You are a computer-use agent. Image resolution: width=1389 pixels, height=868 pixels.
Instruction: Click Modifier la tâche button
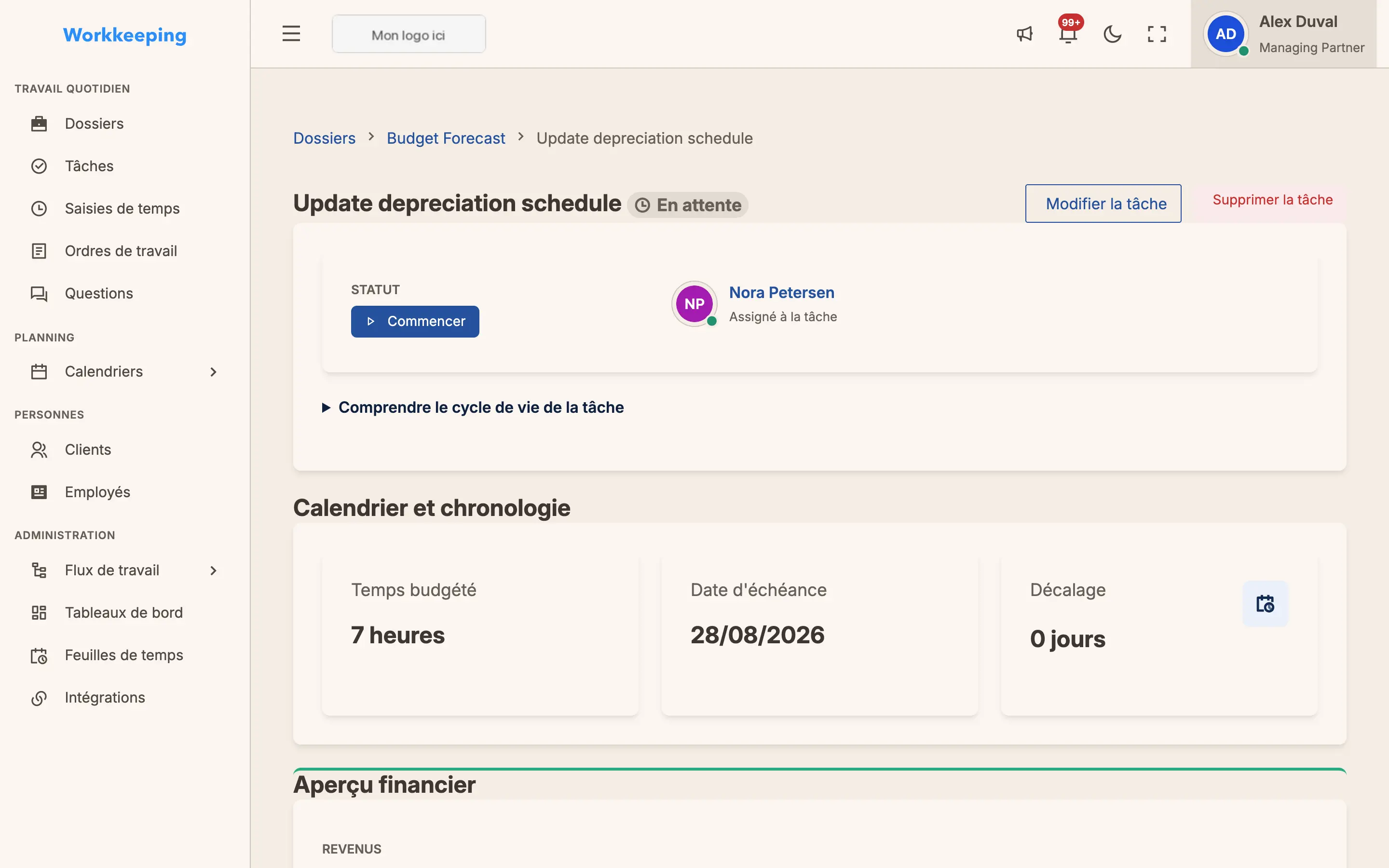(1103, 203)
